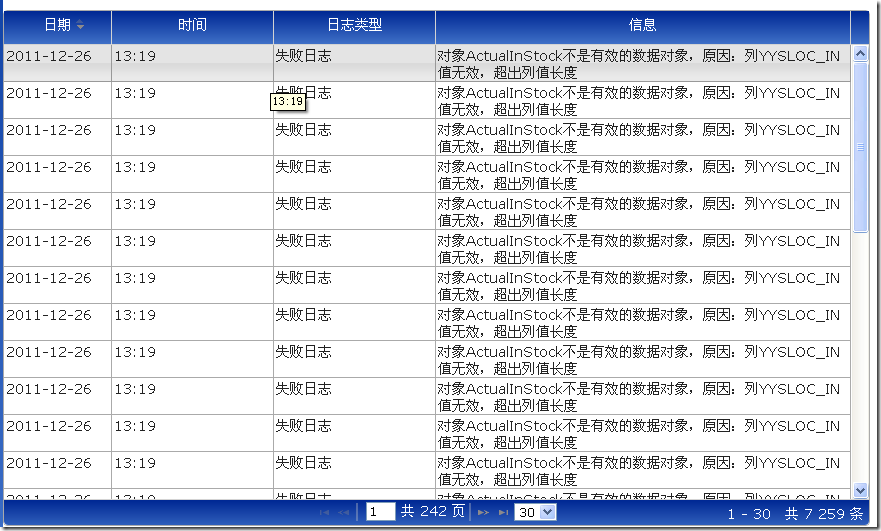Viewport: 881px width, 531px height.
Task: Jump to the last page of logs
Action: [x=503, y=512]
